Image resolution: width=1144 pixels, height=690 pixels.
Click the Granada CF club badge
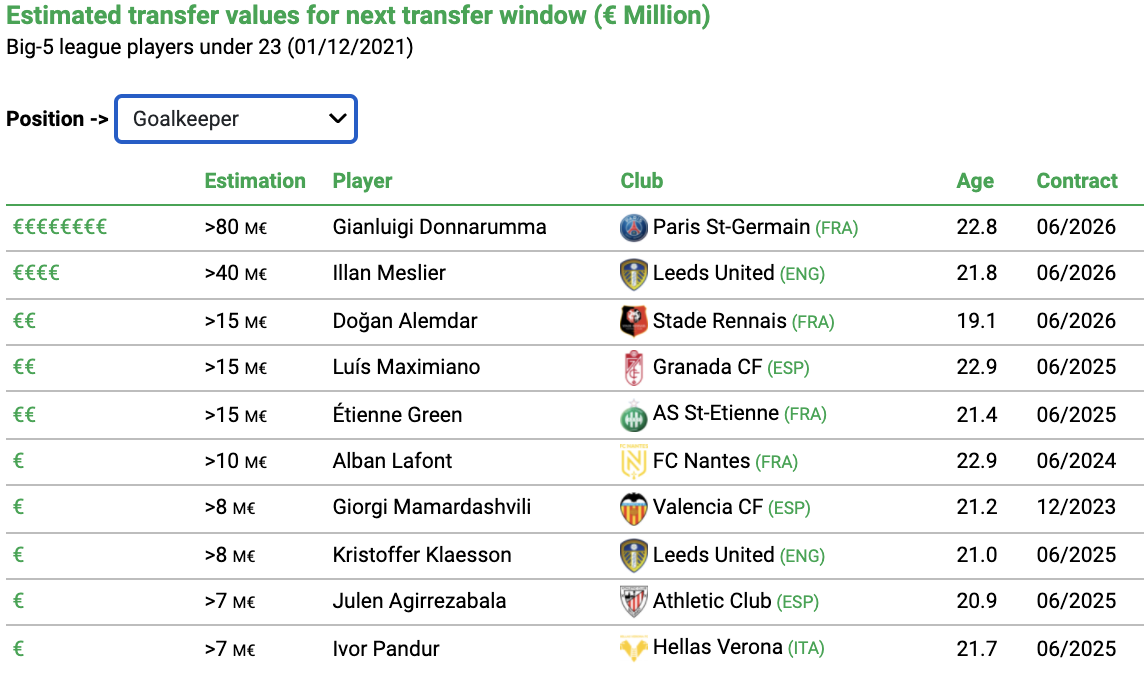pos(633,368)
